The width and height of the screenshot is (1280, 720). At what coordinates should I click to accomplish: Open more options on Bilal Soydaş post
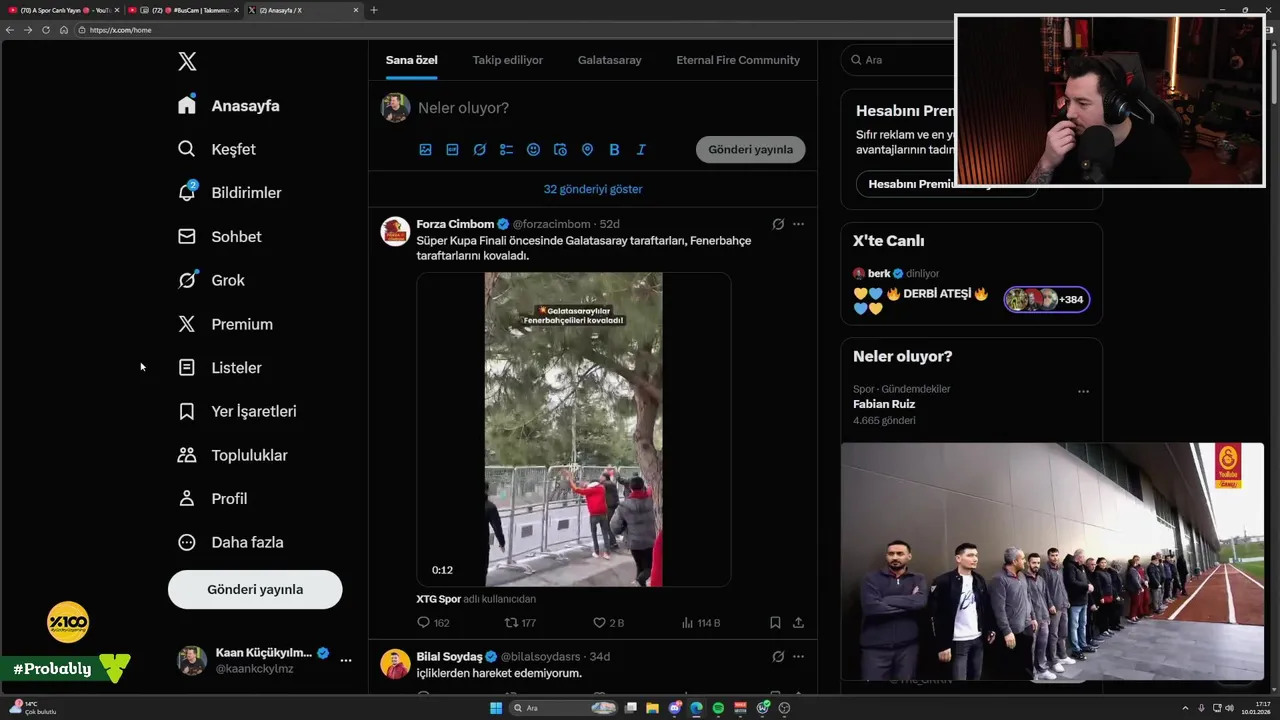[798, 656]
